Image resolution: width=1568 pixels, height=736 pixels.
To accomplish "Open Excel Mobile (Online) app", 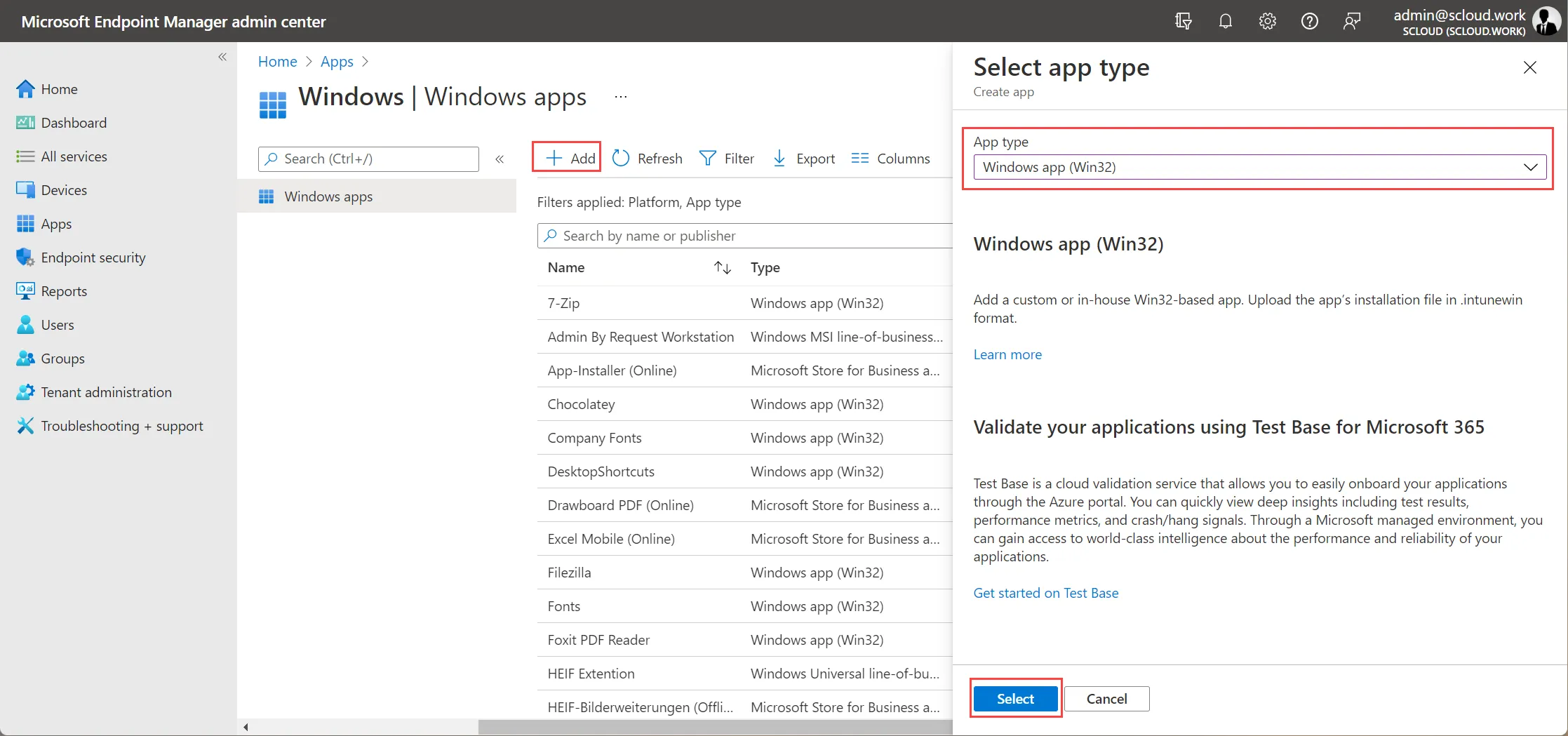I will click(x=745, y=539).
